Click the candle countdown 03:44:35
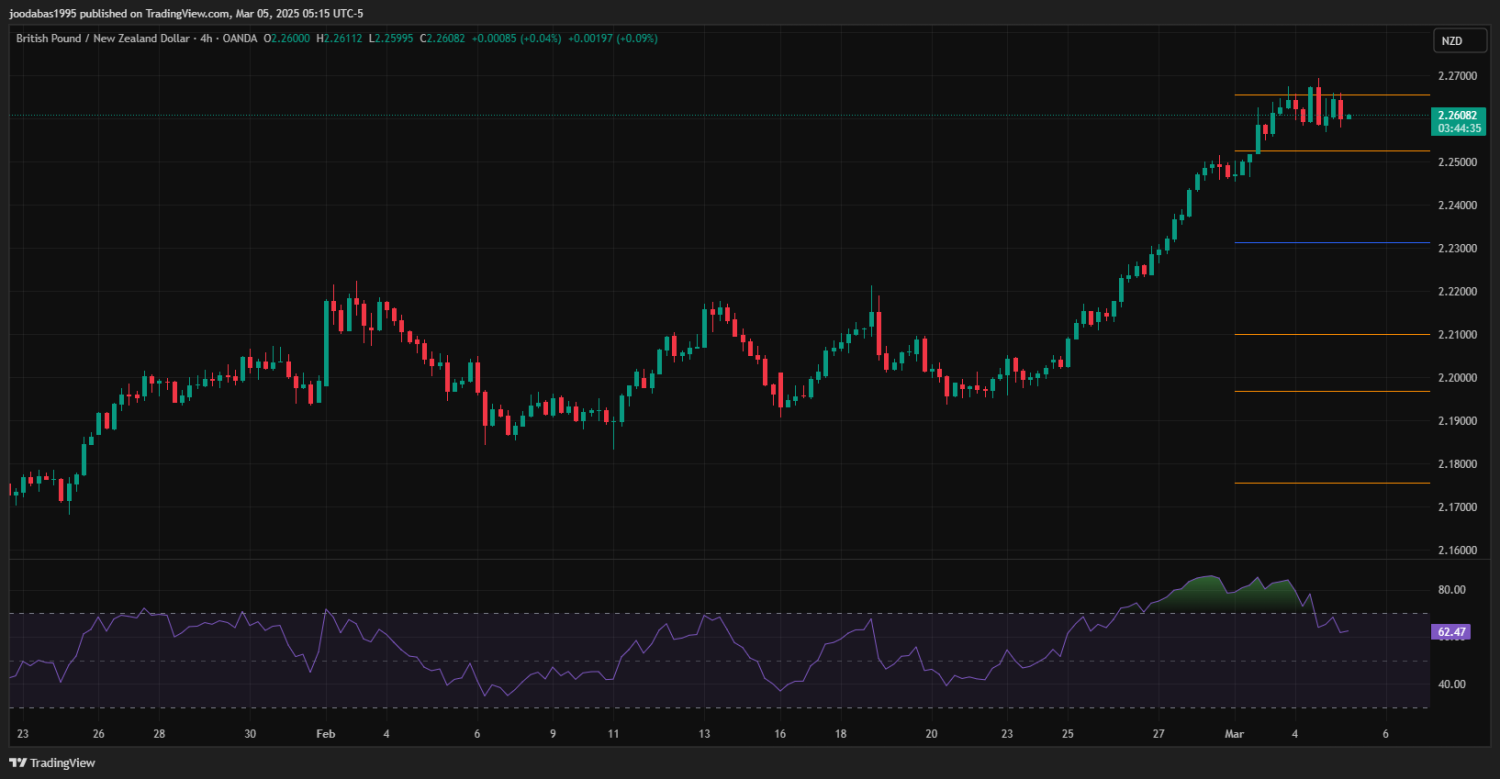The image size is (1500, 779). coord(1459,128)
